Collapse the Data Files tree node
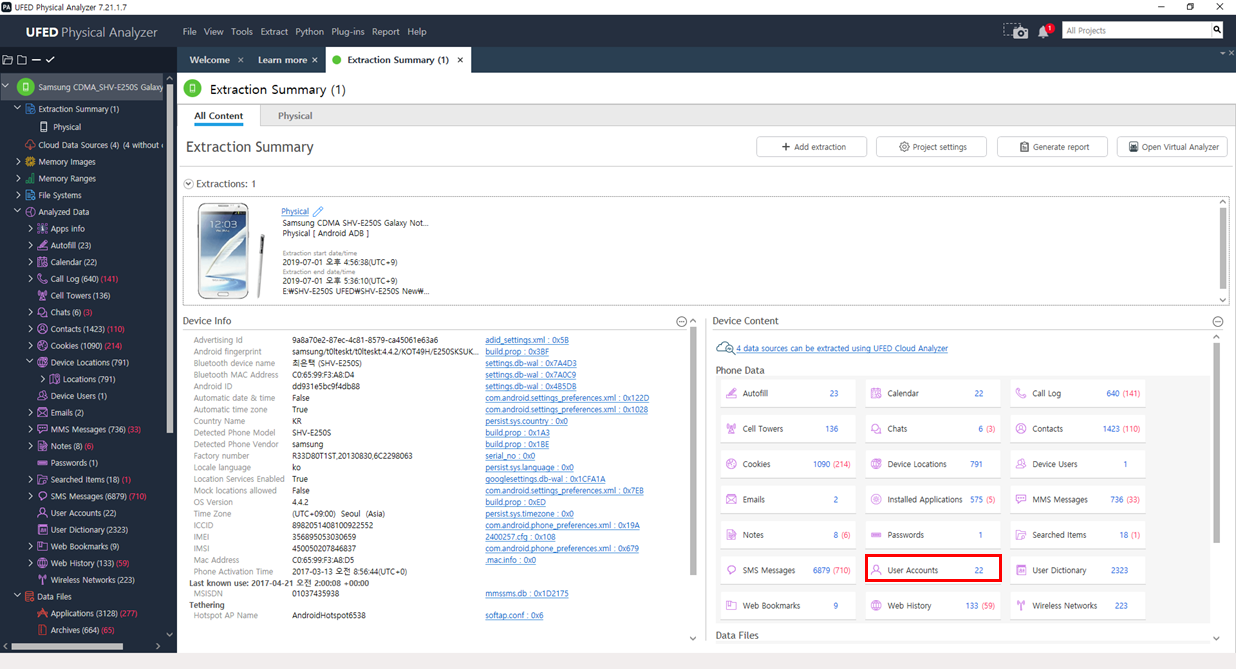This screenshot has width=1236, height=669. pyautogui.click(x=18, y=597)
